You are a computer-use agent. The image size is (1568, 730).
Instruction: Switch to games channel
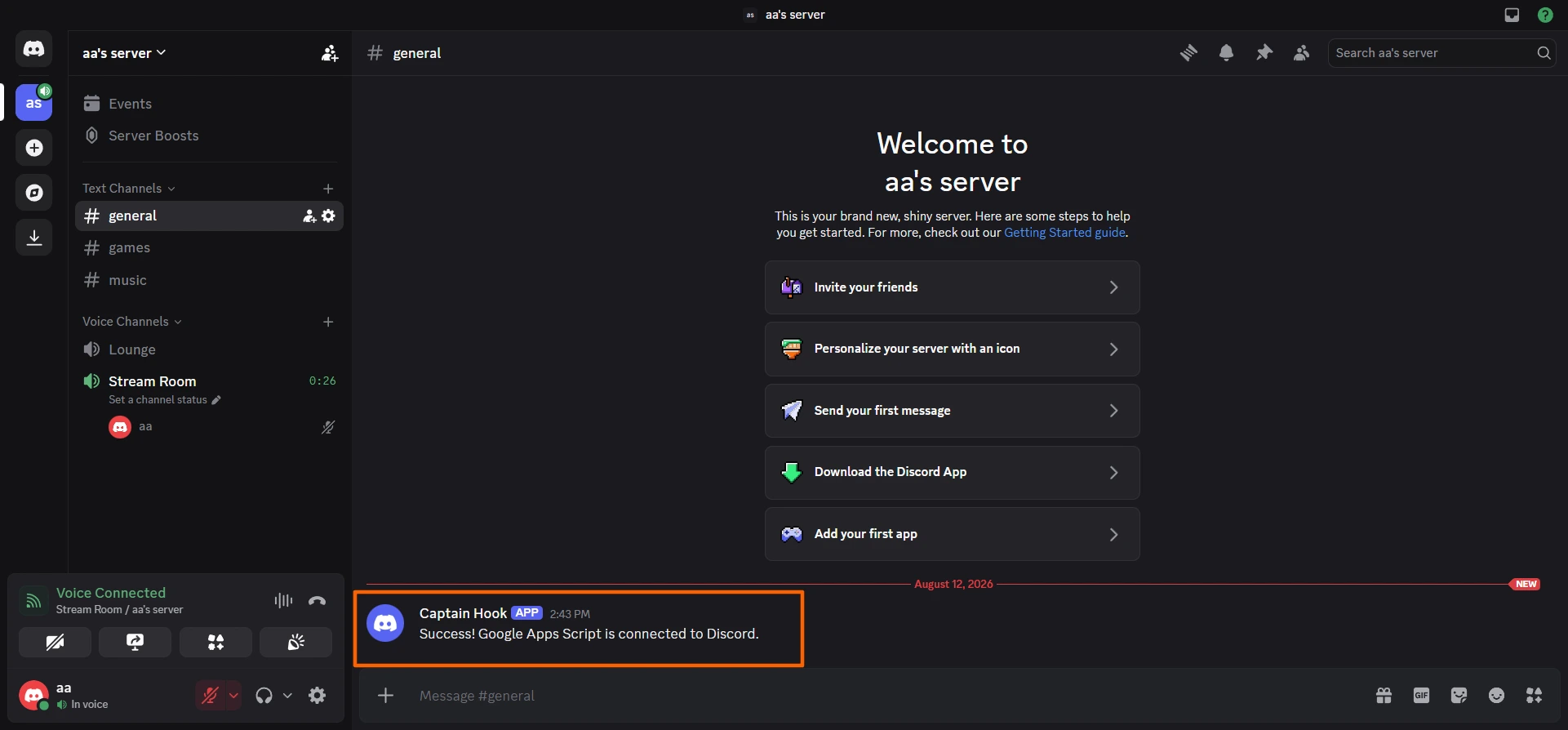point(209,248)
